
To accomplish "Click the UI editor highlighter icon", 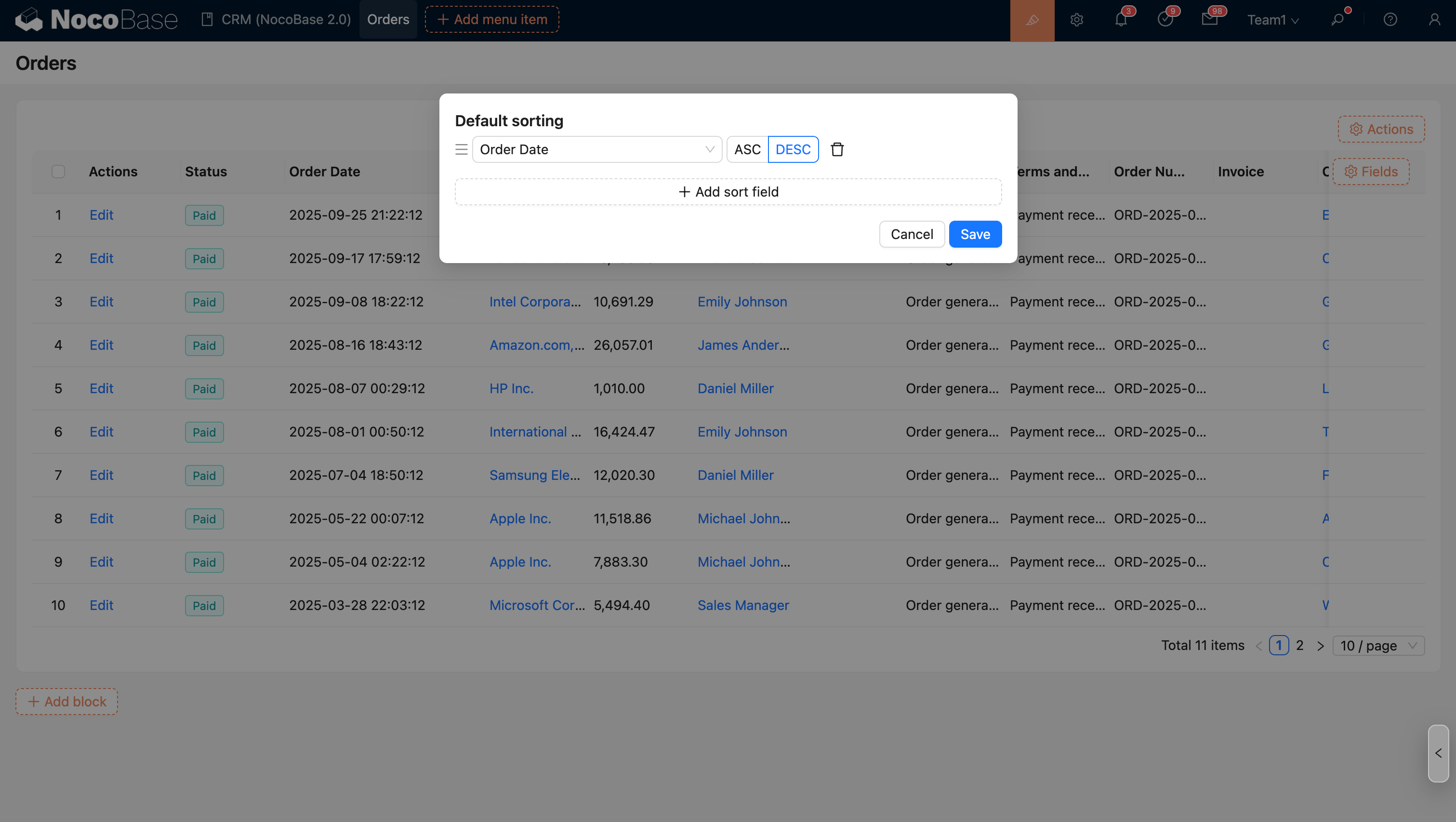I will click(1032, 20).
